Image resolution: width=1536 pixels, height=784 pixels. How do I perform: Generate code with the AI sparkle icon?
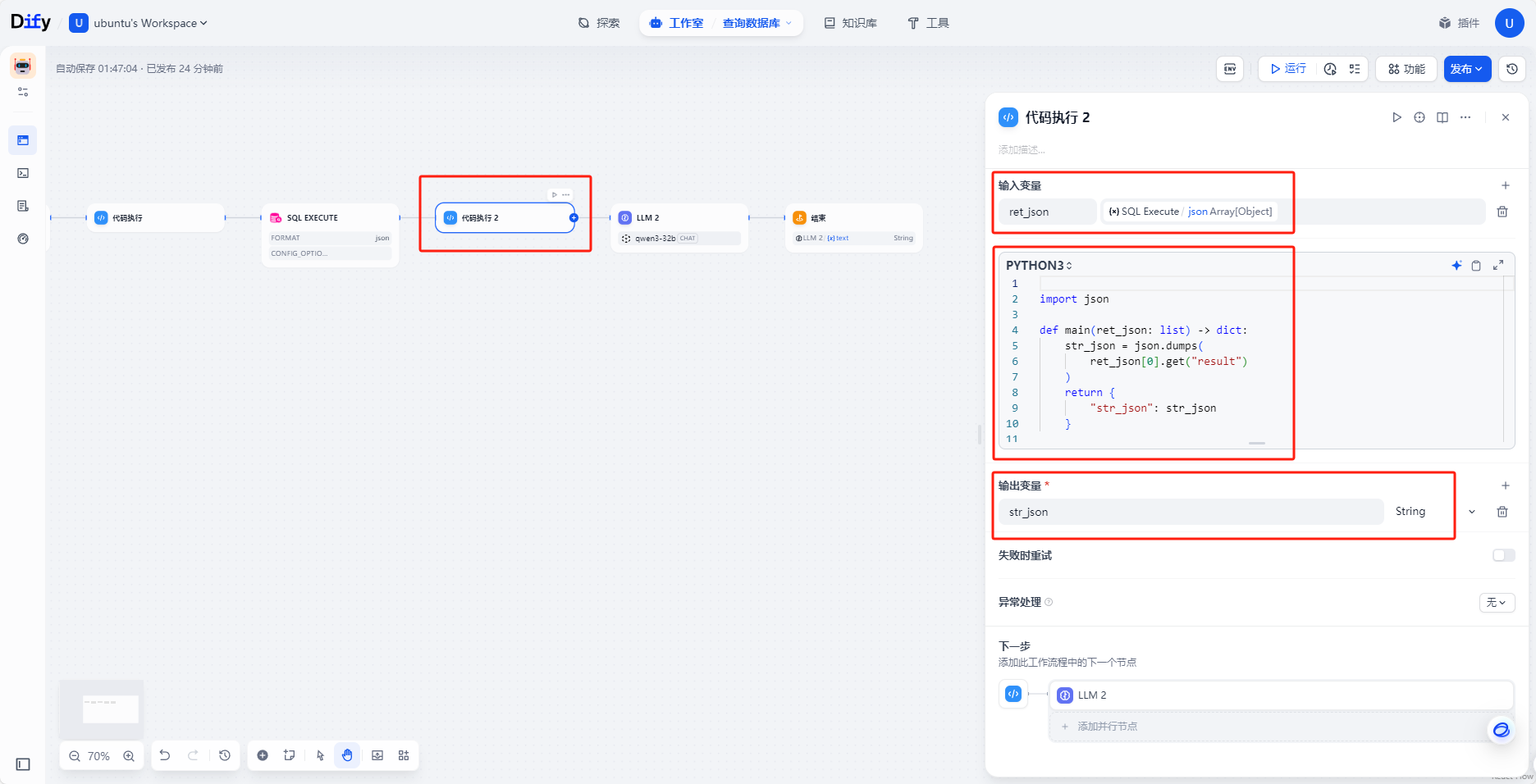1456,265
